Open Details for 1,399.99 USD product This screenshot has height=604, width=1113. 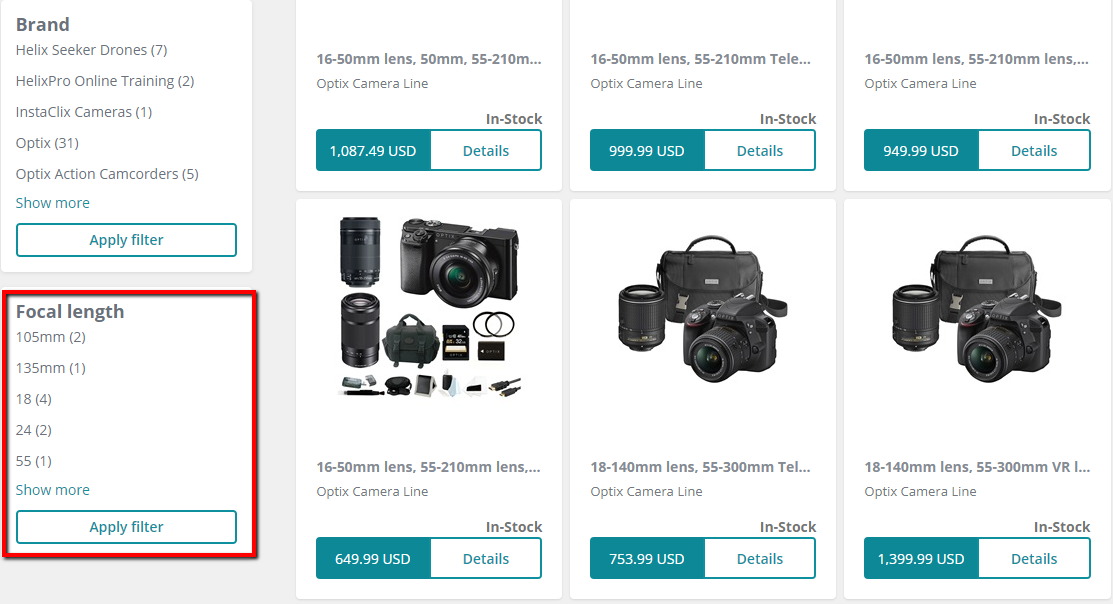(1034, 559)
